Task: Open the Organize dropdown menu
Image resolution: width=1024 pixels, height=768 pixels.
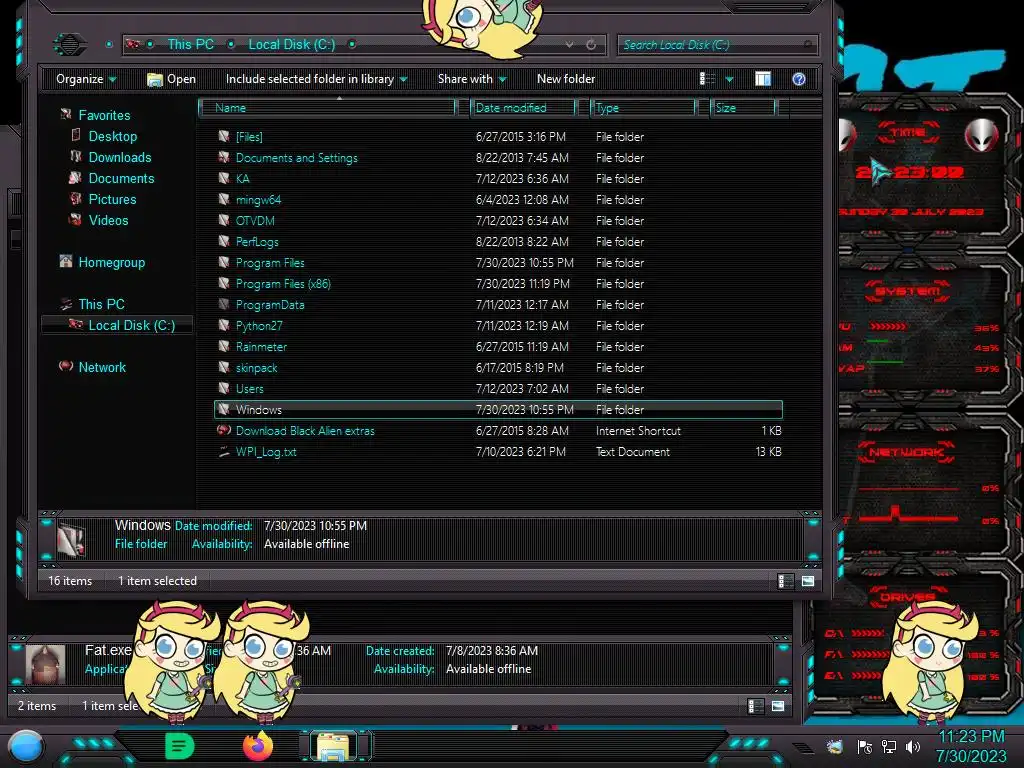Action: (86, 79)
